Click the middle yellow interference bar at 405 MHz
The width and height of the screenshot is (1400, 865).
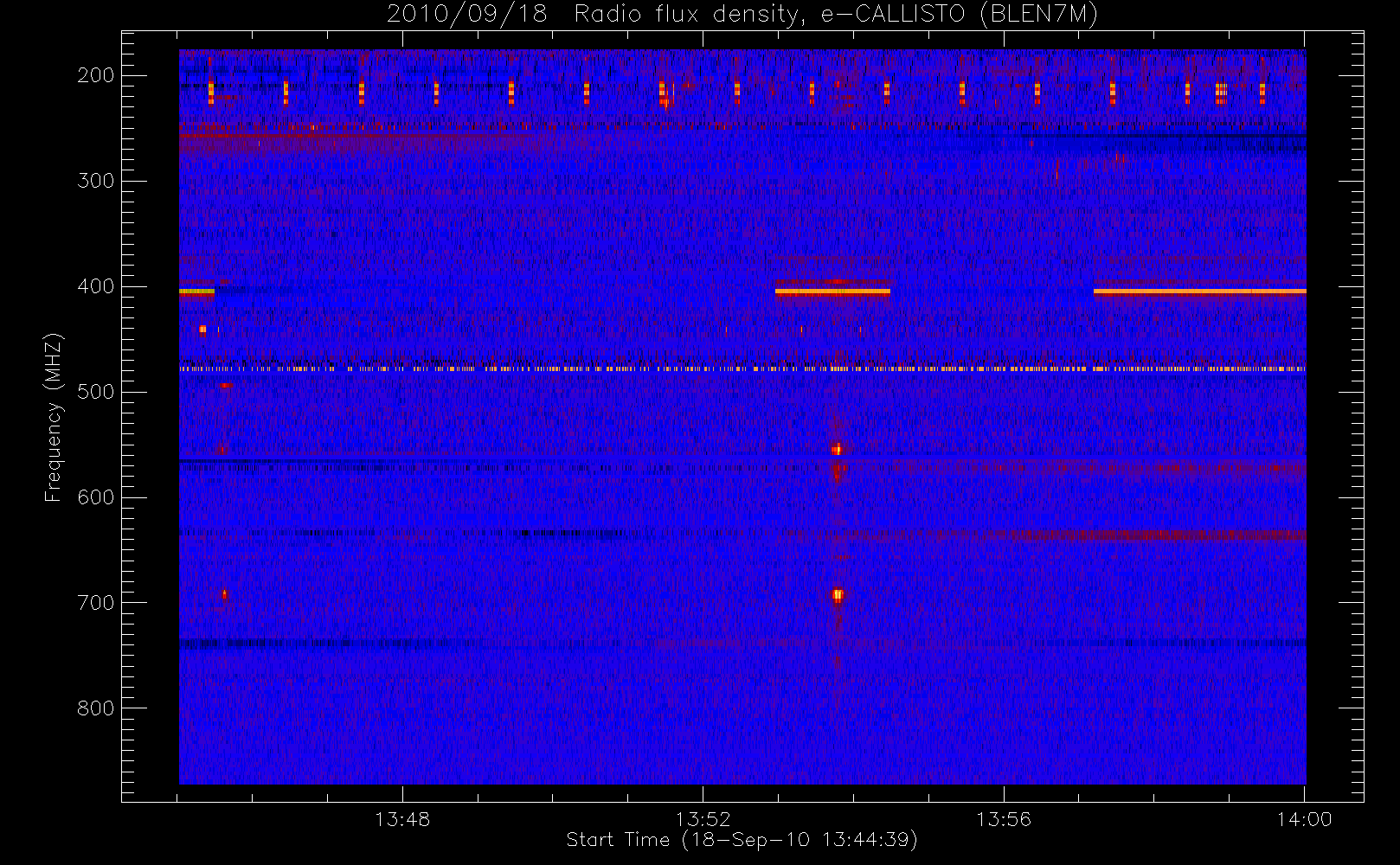click(x=832, y=292)
